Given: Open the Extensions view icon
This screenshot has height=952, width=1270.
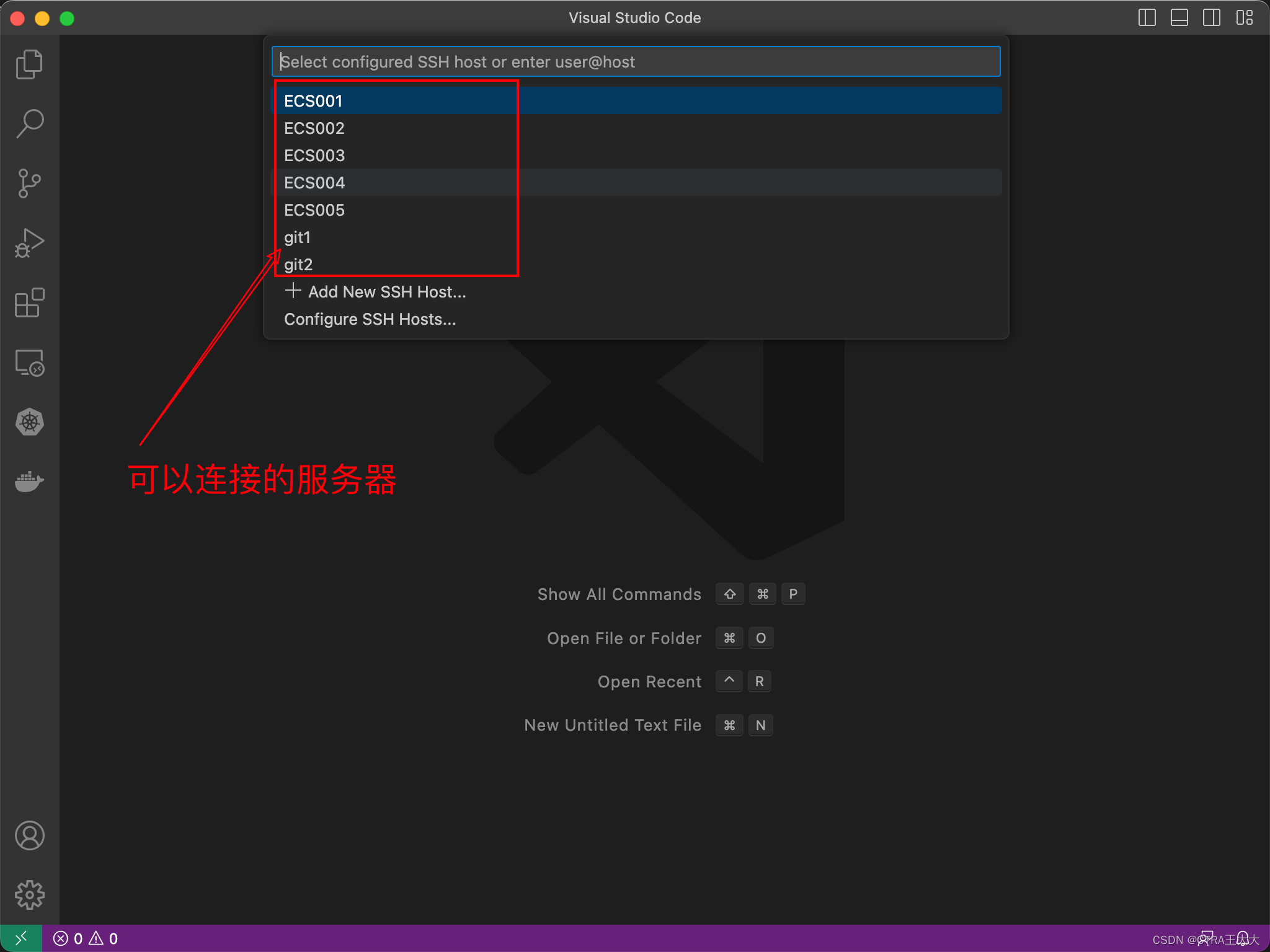Looking at the screenshot, I should [29, 302].
